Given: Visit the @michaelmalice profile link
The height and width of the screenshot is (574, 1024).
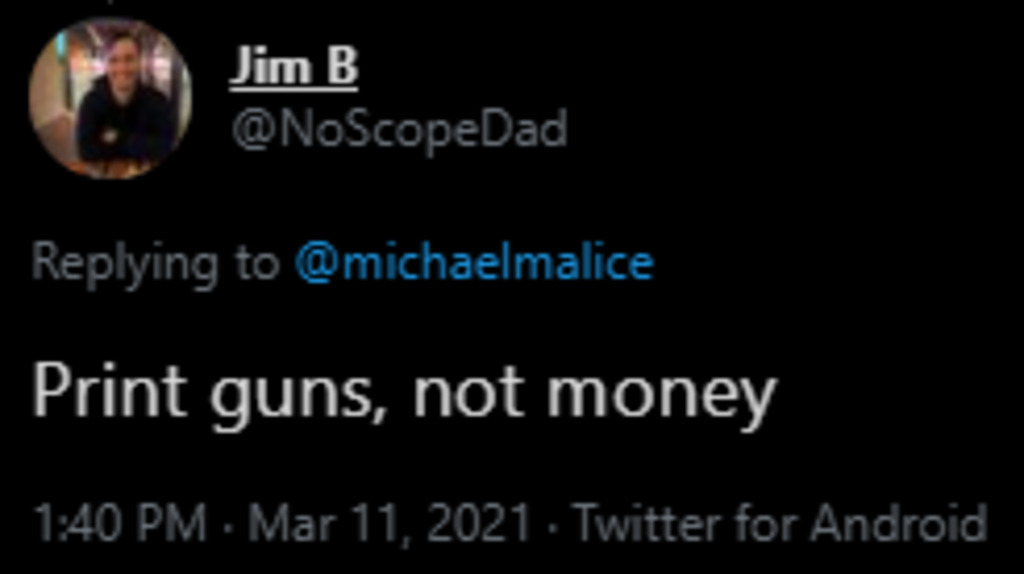Looking at the screenshot, I should click(474, 263).
